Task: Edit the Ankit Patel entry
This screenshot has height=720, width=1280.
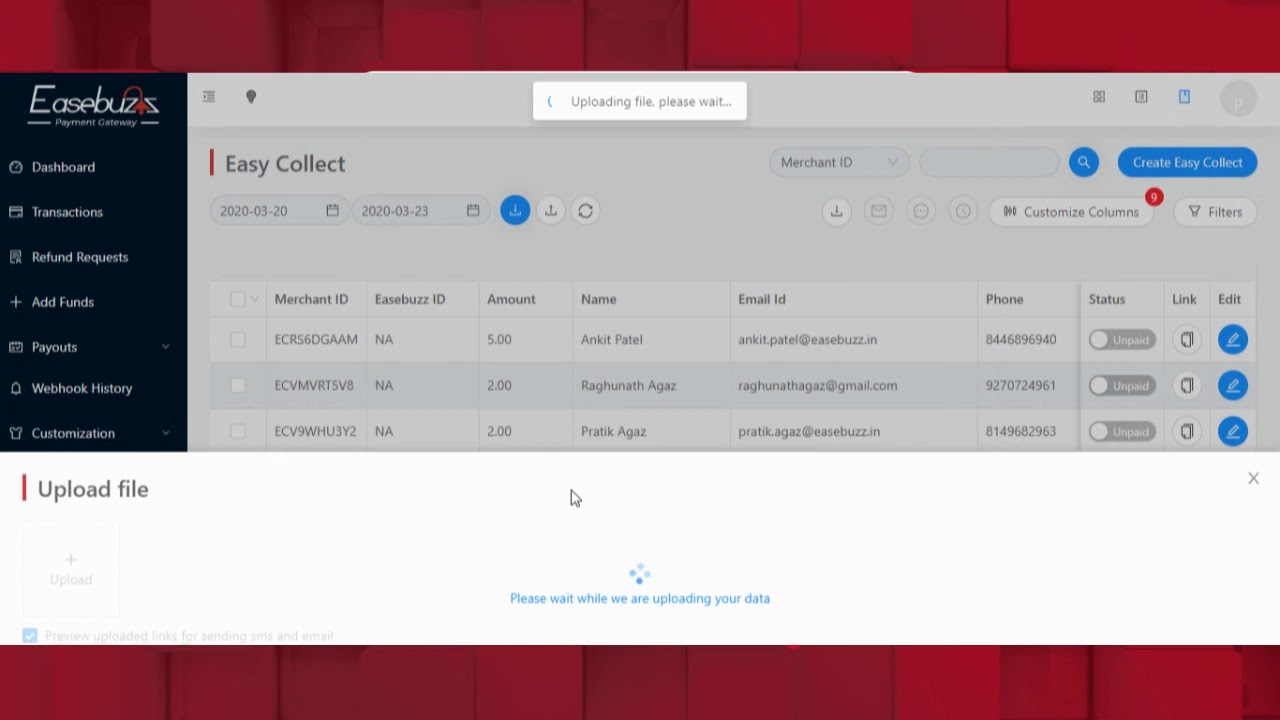Action: pyautogui.click(x=1233, y=340)
